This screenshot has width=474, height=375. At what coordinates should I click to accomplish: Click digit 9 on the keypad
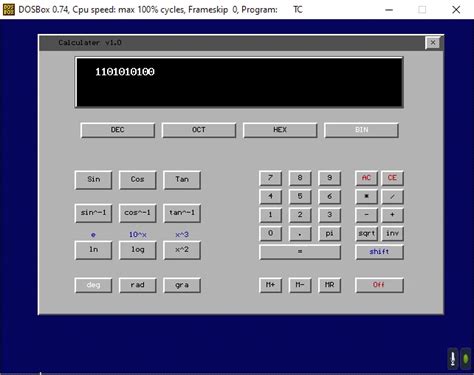click(329, 178)
